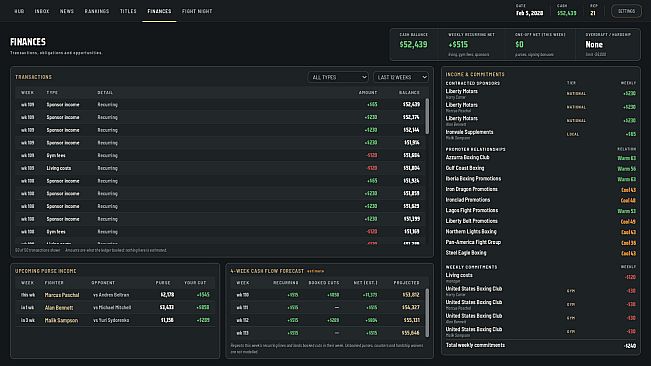Click opponent 'vs Yuri Sydorenko'
651x366 pixels.
tap(111, 320)
